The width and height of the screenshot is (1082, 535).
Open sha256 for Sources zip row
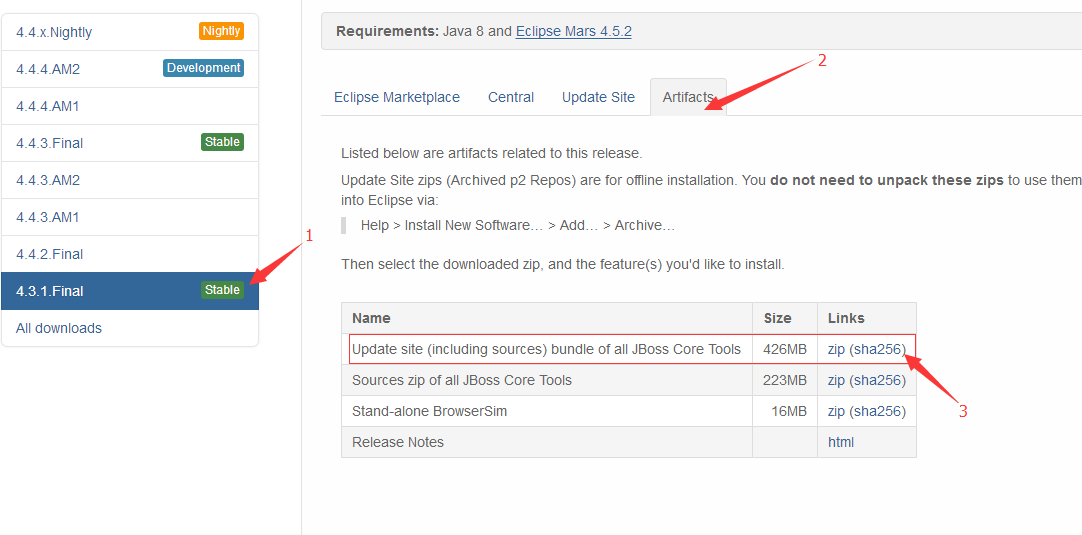click(x=877, y=380)
